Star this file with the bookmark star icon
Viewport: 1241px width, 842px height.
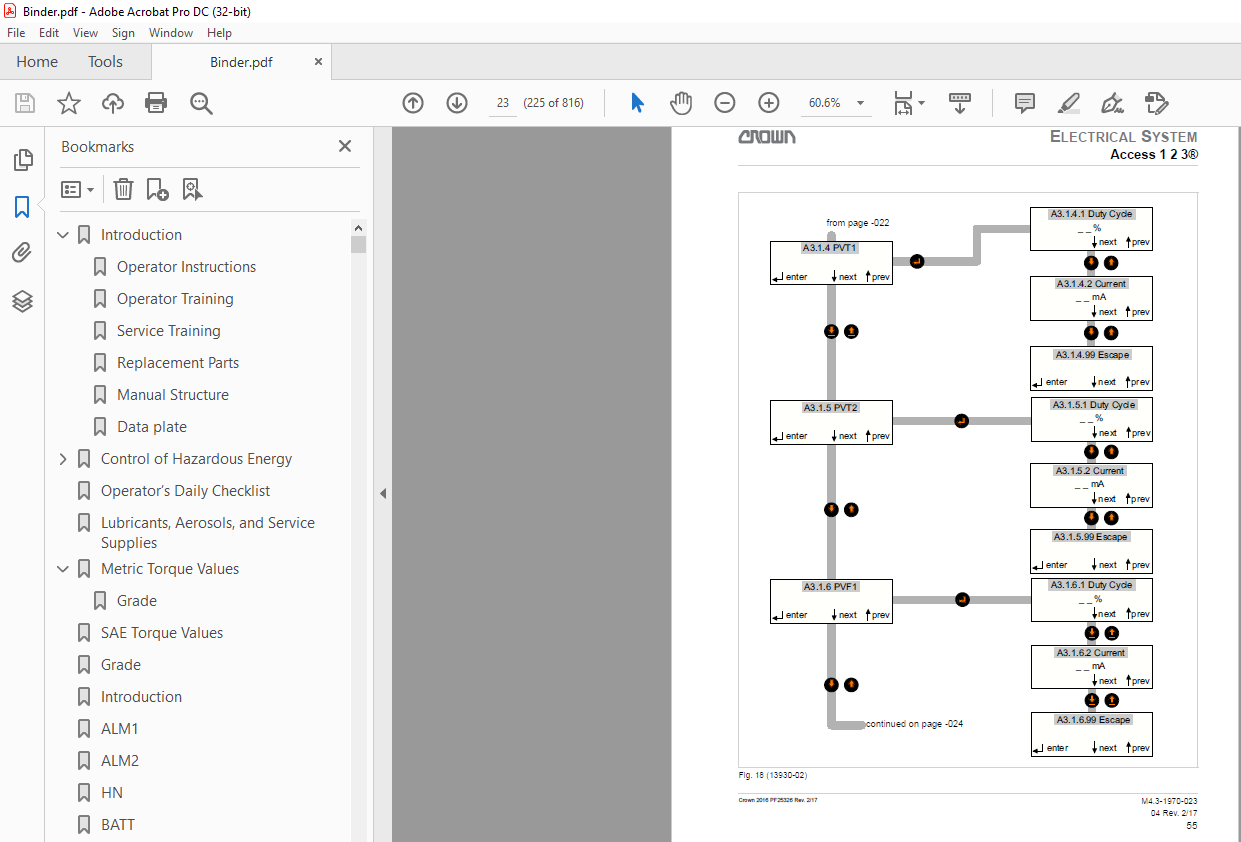69,103
